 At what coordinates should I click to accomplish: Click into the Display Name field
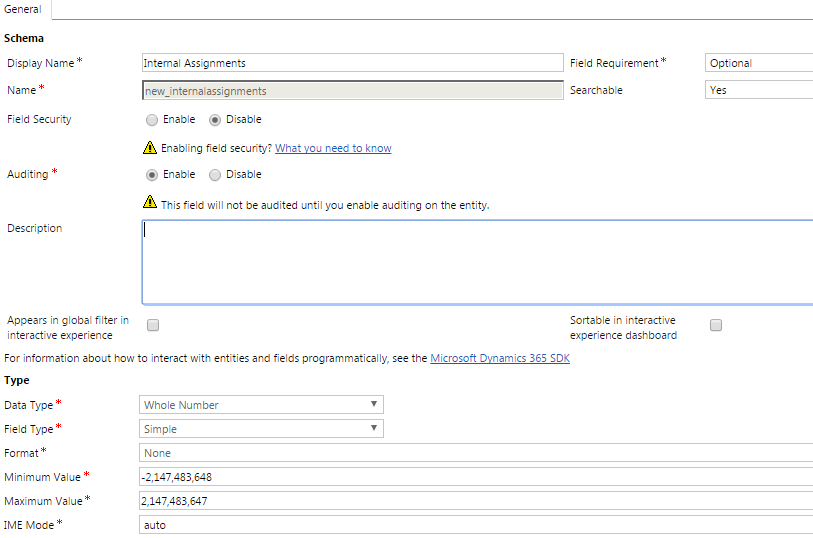click(353, 63)
